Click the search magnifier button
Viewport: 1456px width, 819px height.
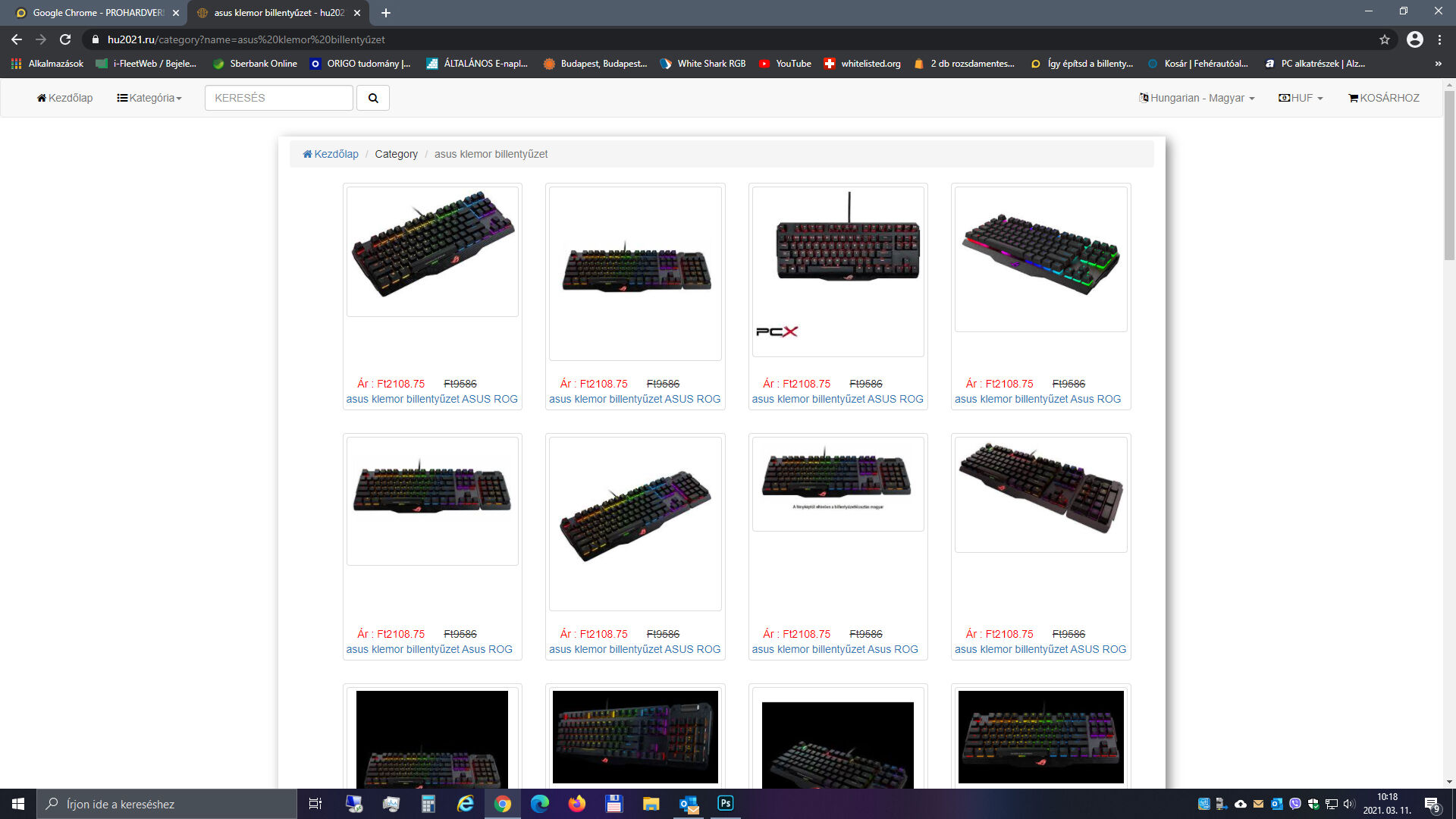tap(372, 98)
